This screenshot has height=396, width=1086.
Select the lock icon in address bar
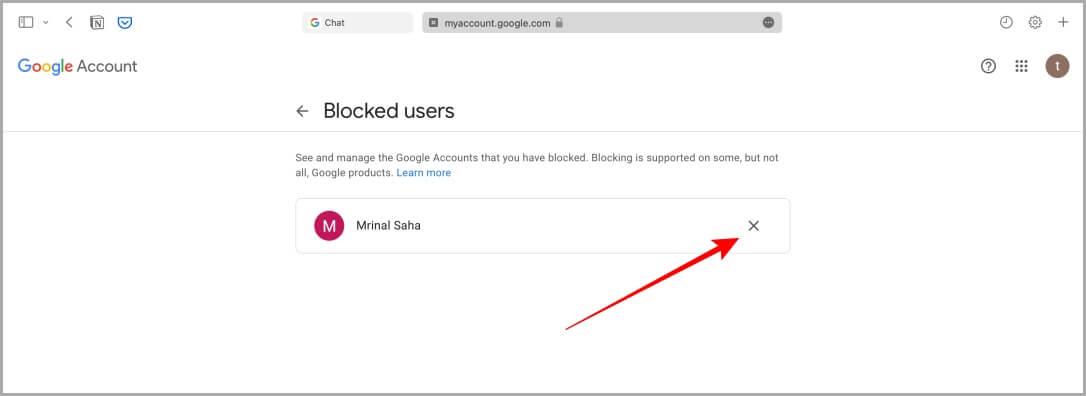tap(559, 23)
